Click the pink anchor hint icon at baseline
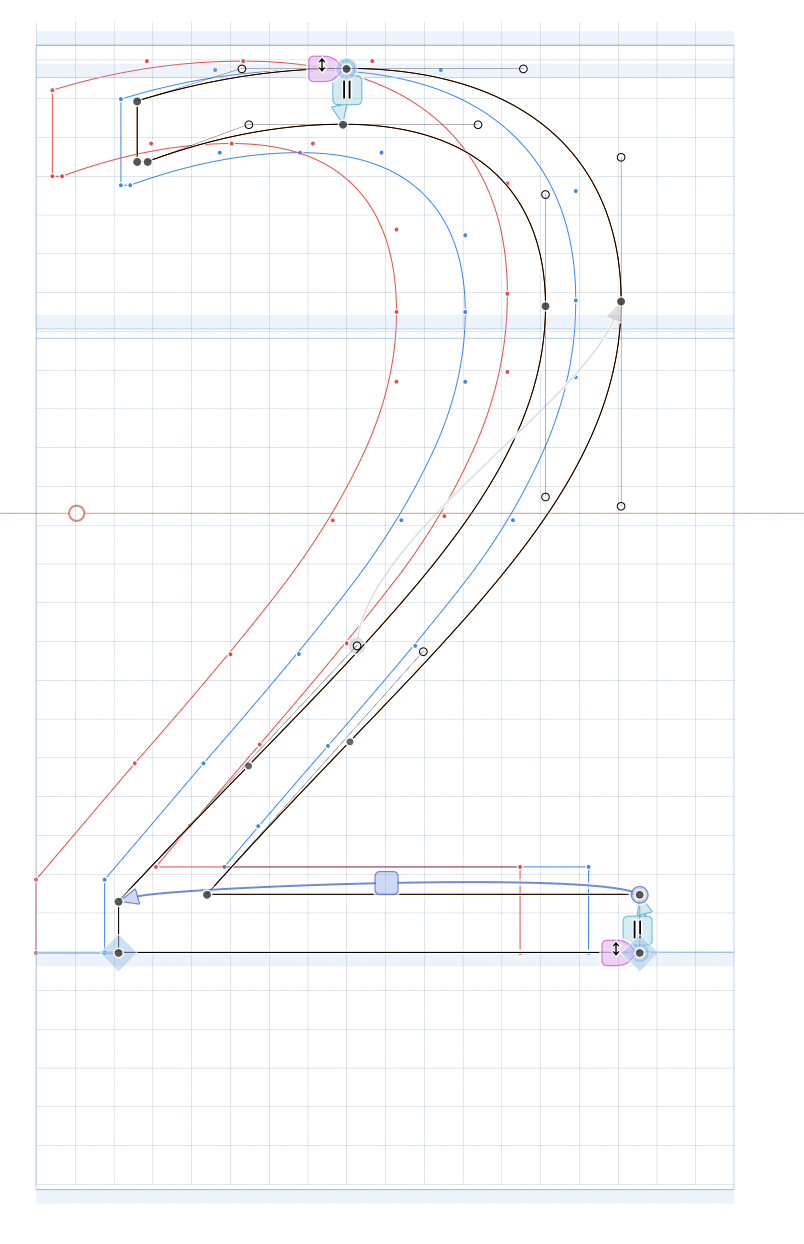This screenshot has height=1244, width=804. click(x=616, y=952)
